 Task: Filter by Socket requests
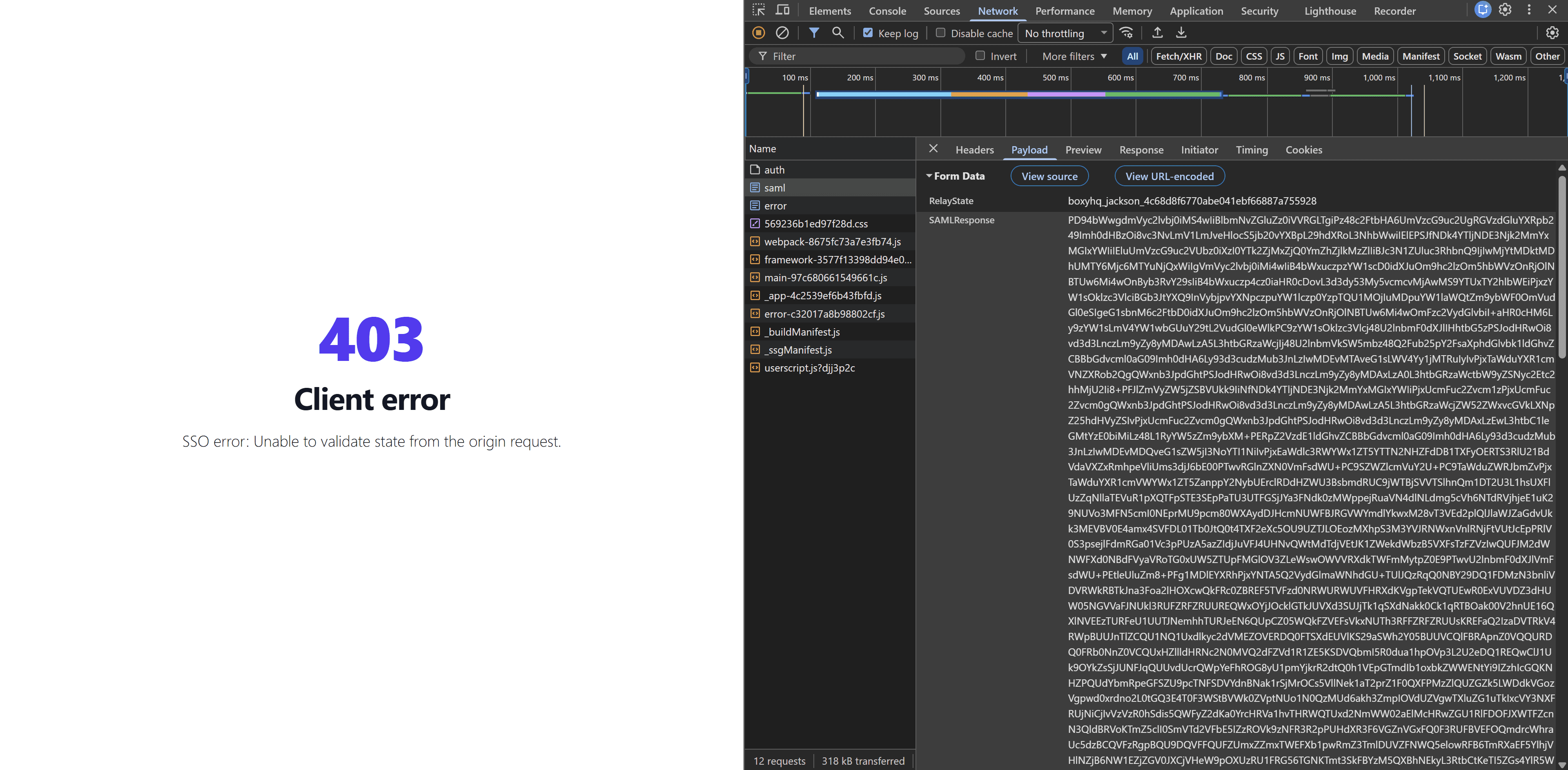[1468, 56]
